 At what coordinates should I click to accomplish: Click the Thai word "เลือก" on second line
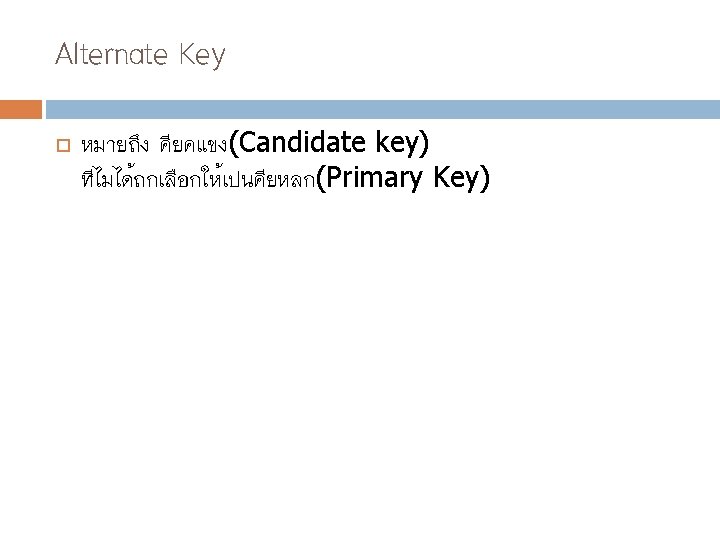click(x=179, y=180)
